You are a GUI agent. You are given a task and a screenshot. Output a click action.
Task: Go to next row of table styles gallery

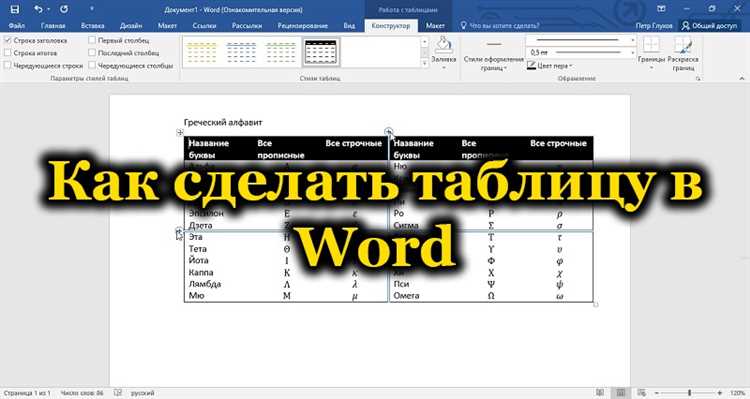tap(424, 54)
